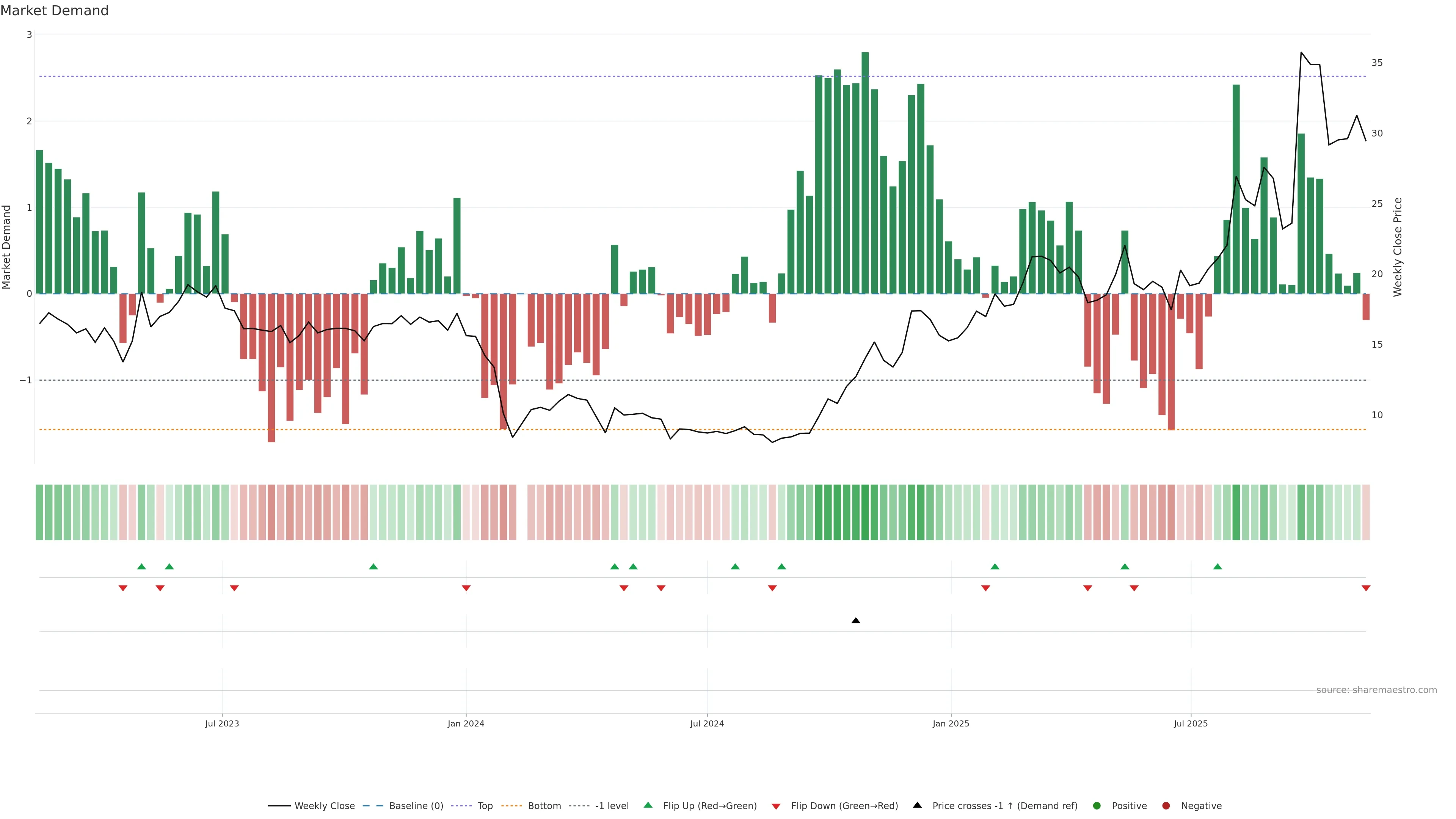Toggle the -1 level legend entry
1456x819 pixels.
pyautogui.click(x=612, y=805)
